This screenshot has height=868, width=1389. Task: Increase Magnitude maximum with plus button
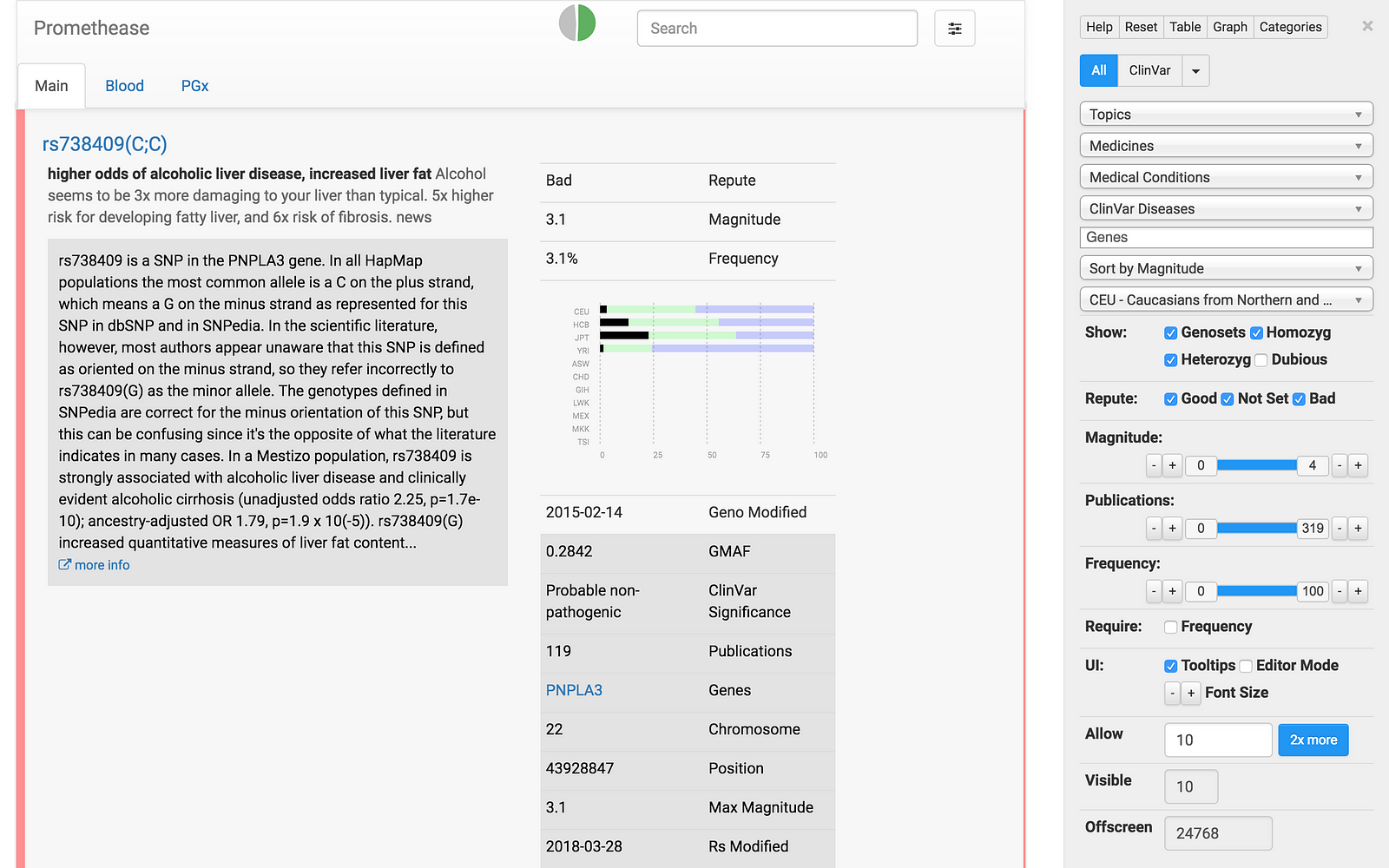(x=1358, y=465)
